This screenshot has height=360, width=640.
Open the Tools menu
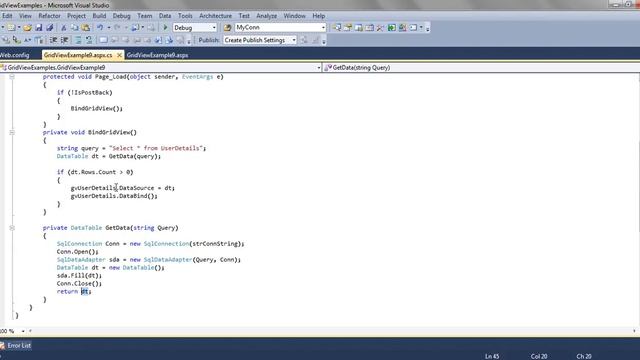pyautogui.click(x=185, y=16)
